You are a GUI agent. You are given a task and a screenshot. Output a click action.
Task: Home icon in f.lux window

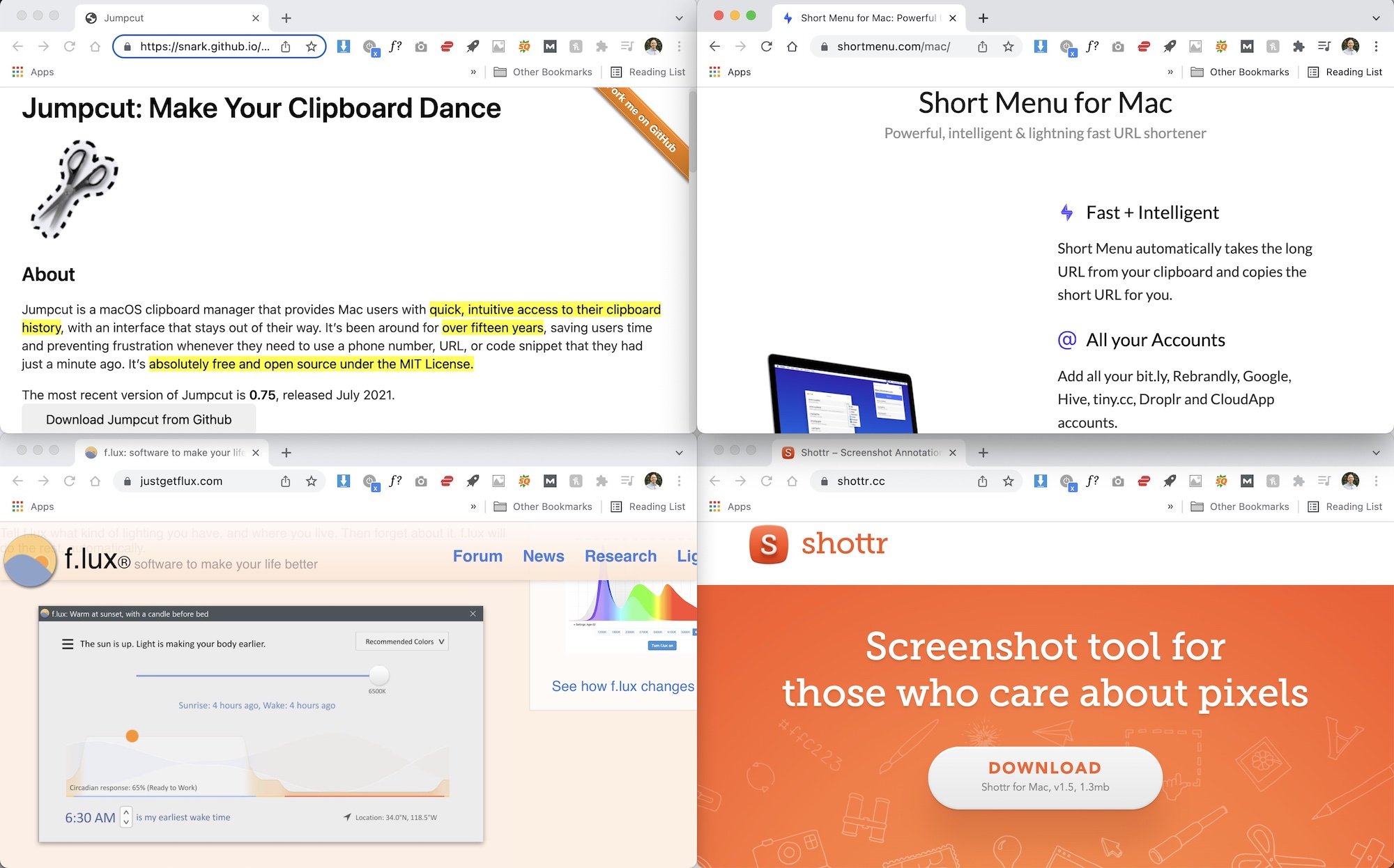(95, 481)
